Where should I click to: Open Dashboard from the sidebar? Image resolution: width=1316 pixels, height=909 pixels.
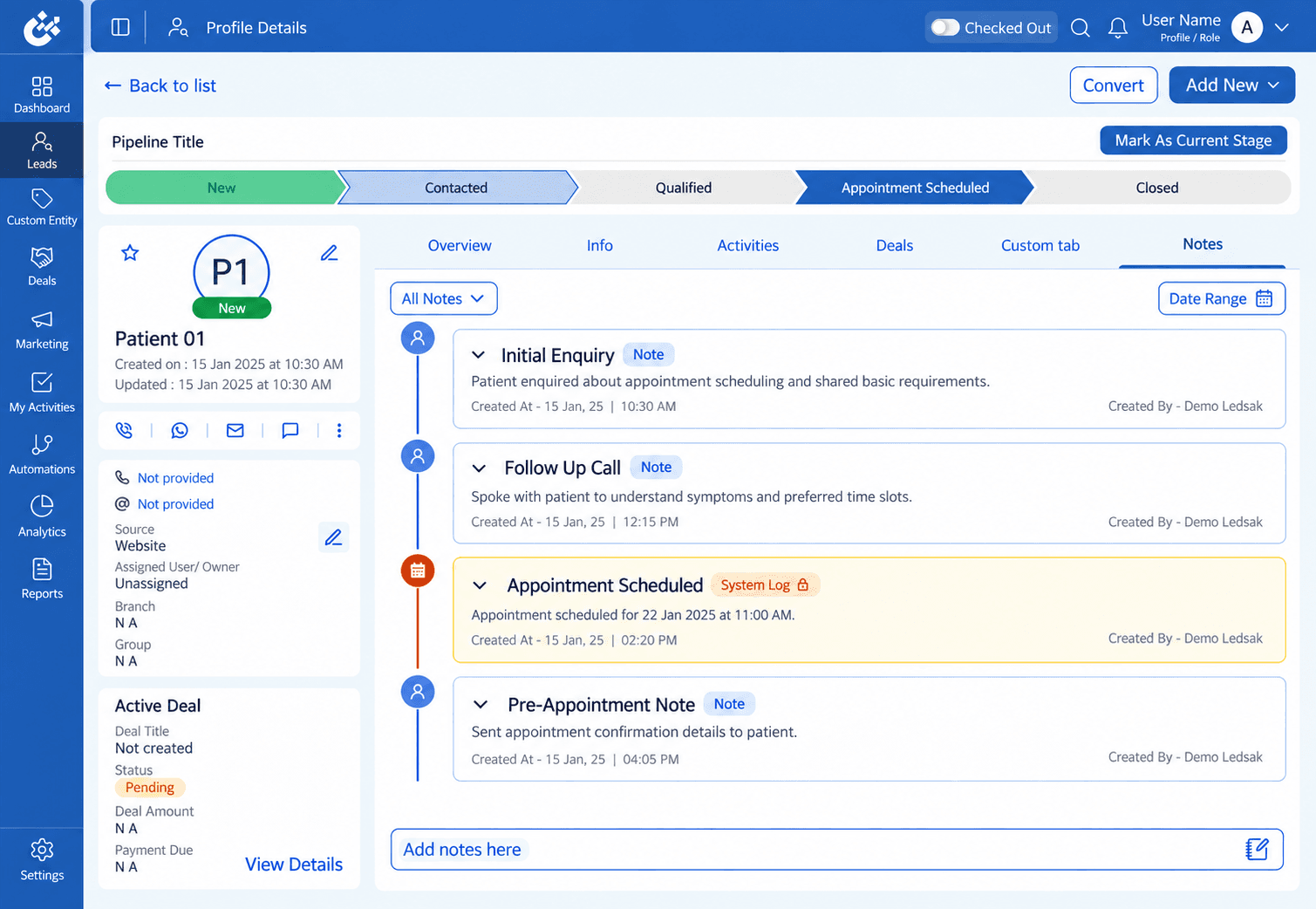42,95
